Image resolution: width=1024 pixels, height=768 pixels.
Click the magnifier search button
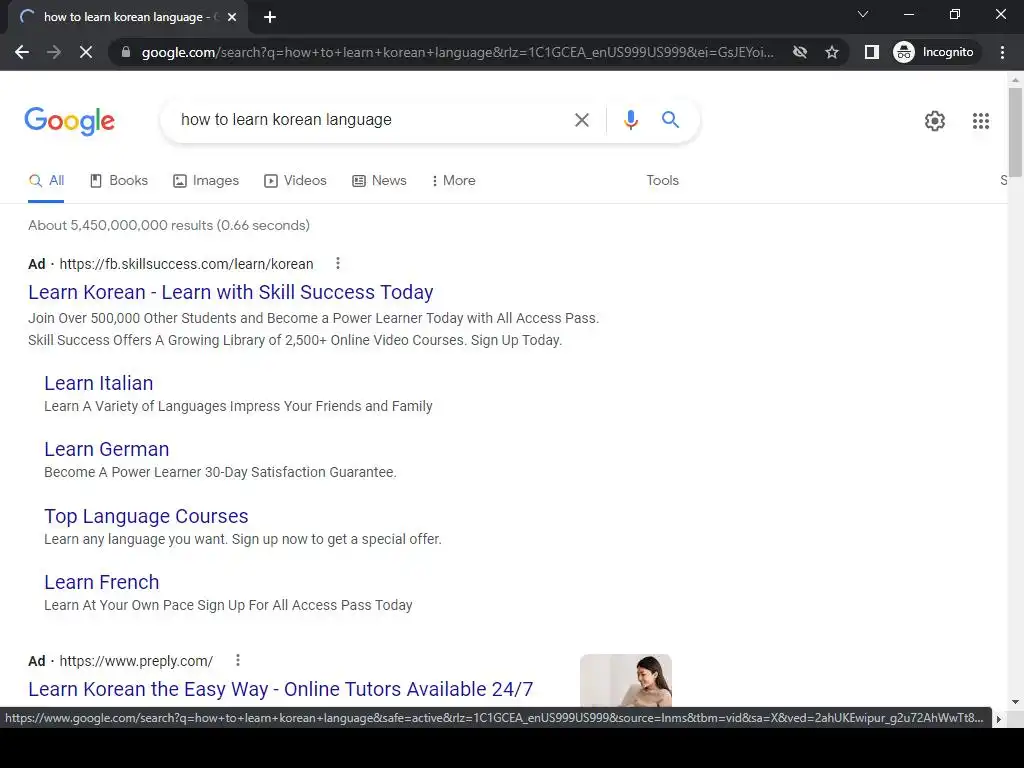[x=670, y=120]
